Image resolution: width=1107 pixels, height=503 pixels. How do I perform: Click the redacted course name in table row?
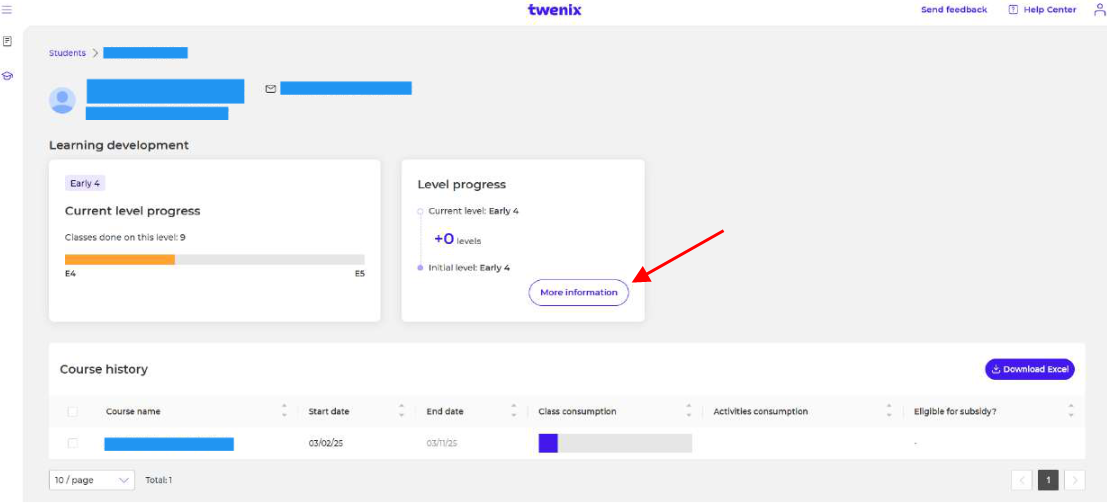(x=169, y=444)
